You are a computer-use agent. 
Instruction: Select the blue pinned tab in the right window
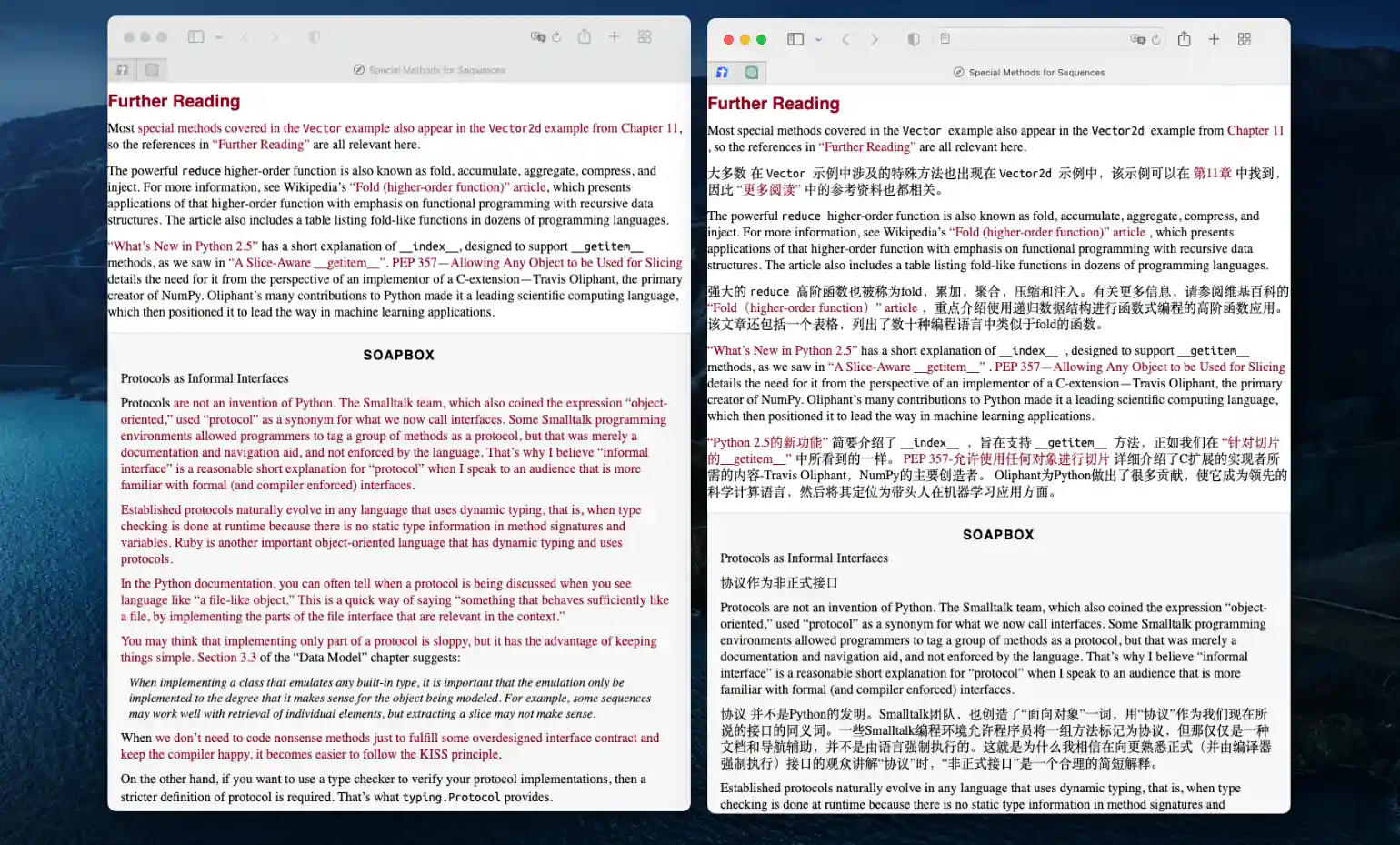[x=722, y=72]
